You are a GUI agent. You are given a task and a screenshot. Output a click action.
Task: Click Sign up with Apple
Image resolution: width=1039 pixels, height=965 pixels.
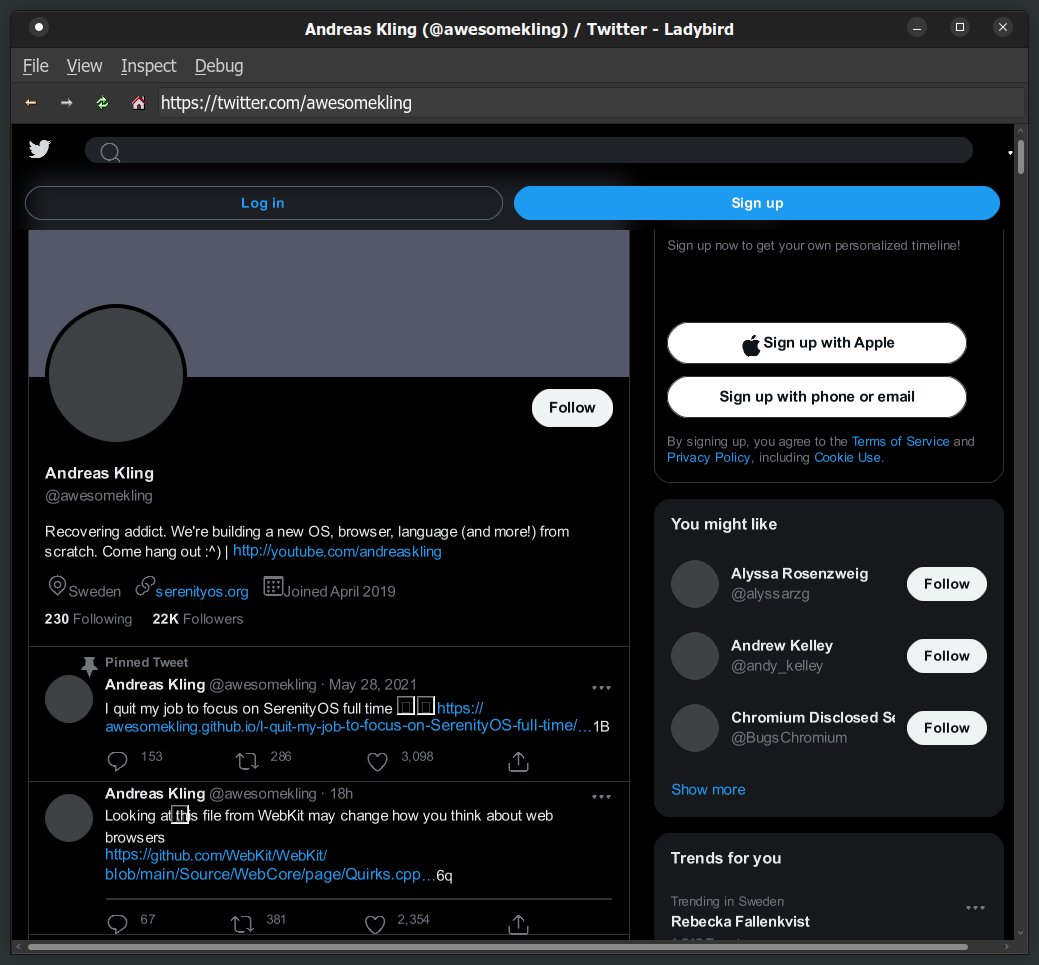(816, 343)
